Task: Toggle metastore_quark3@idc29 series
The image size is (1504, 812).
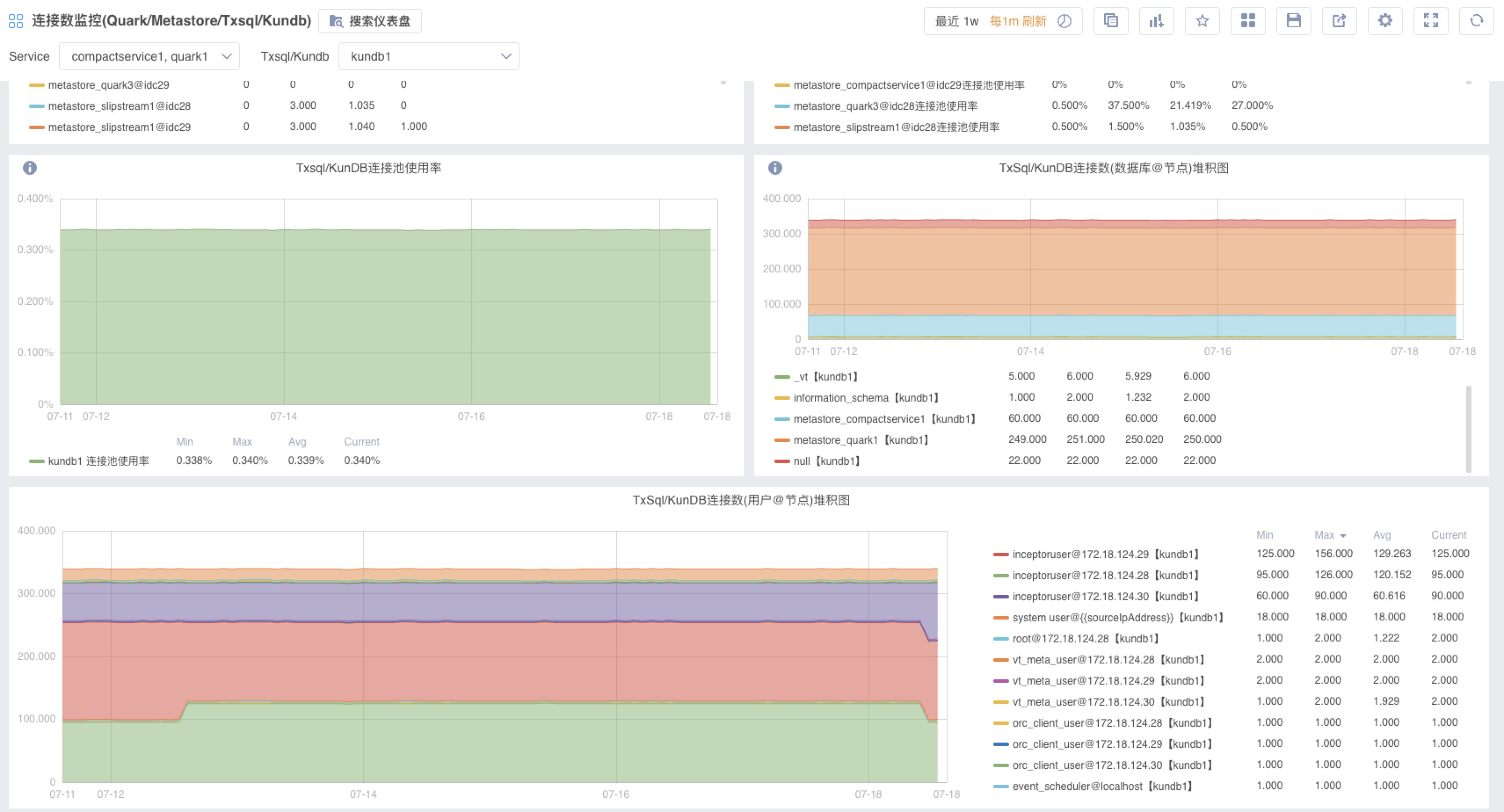Action: pos(109,85)
